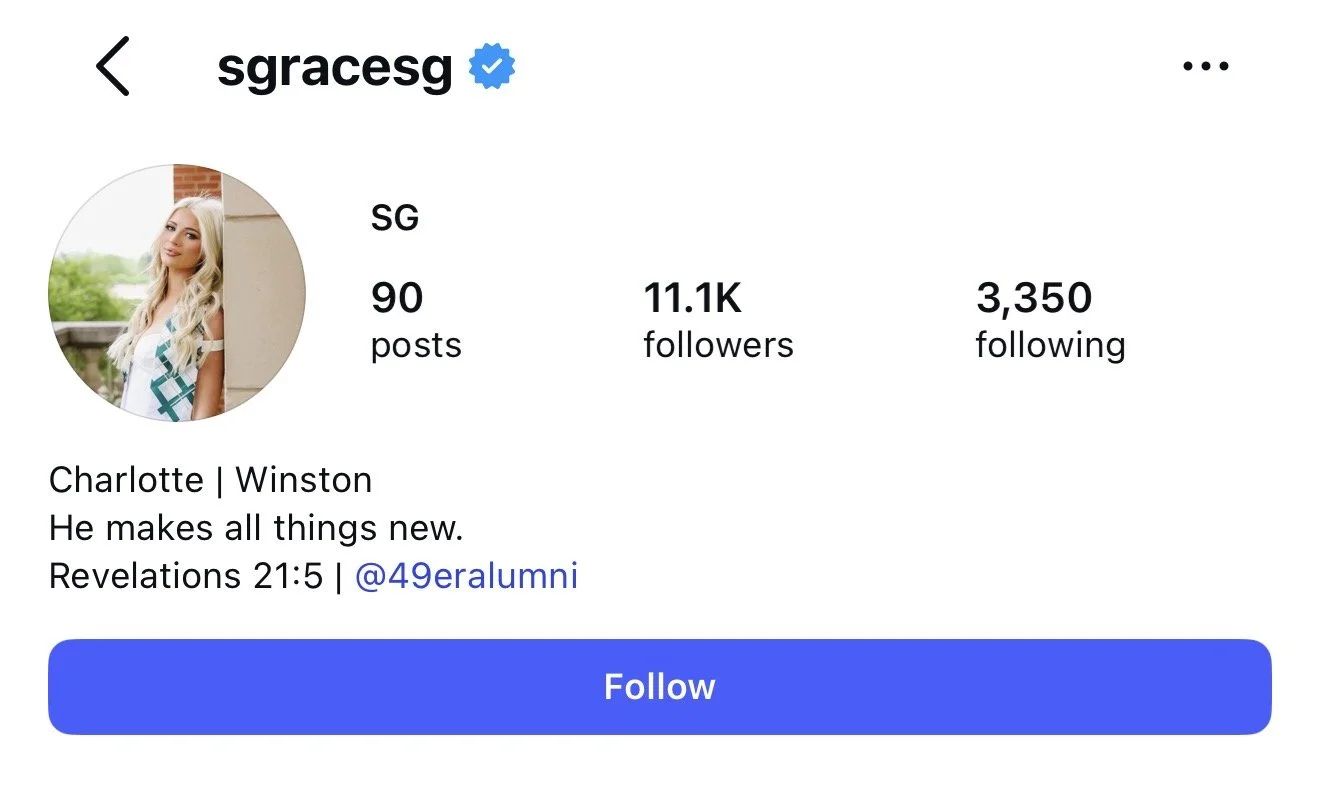The height and width of the screenshot is (793, 1320).
Task: Open the 11.1K followers number
Action: [693, 298]
